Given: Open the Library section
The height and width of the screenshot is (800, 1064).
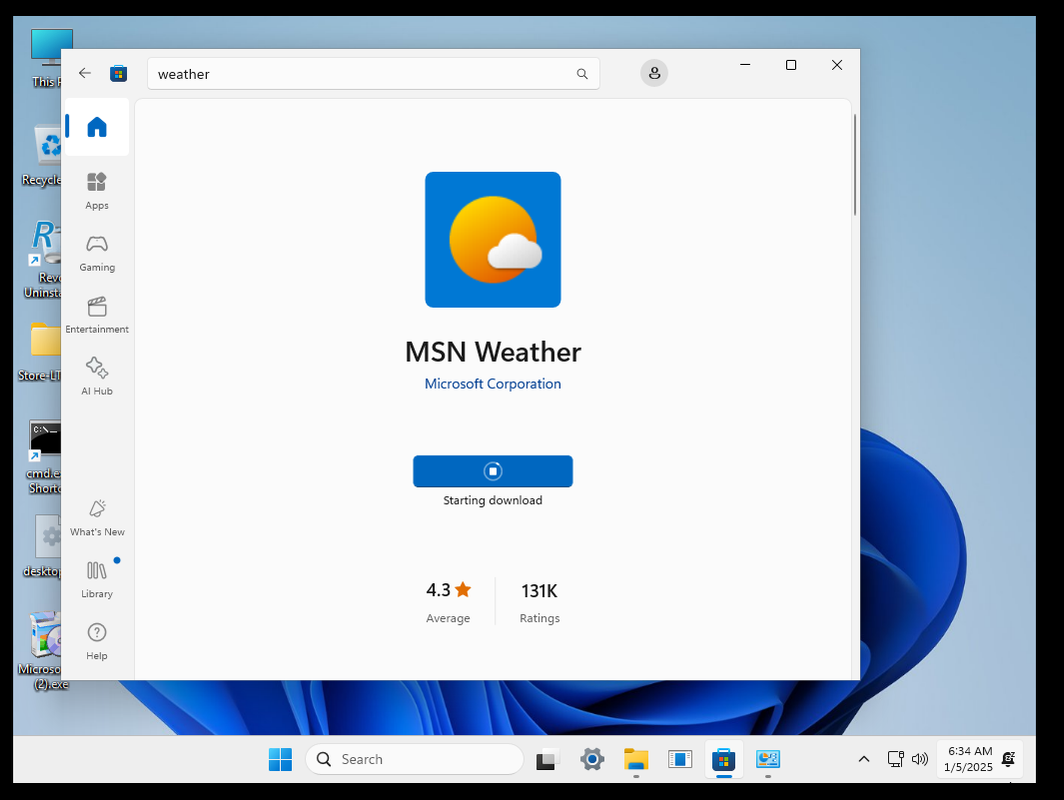Looking at the screenshot, I should (x=97, y=580).
